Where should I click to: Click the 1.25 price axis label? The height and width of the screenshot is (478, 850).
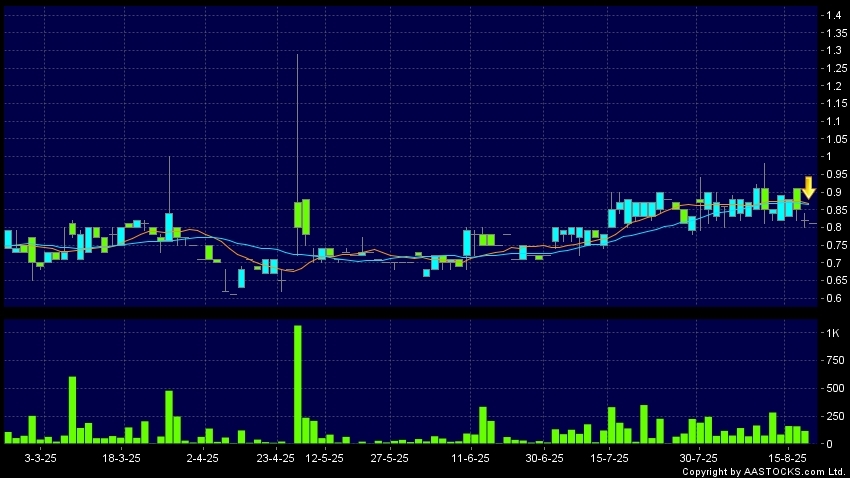click(x=836, y=68)
